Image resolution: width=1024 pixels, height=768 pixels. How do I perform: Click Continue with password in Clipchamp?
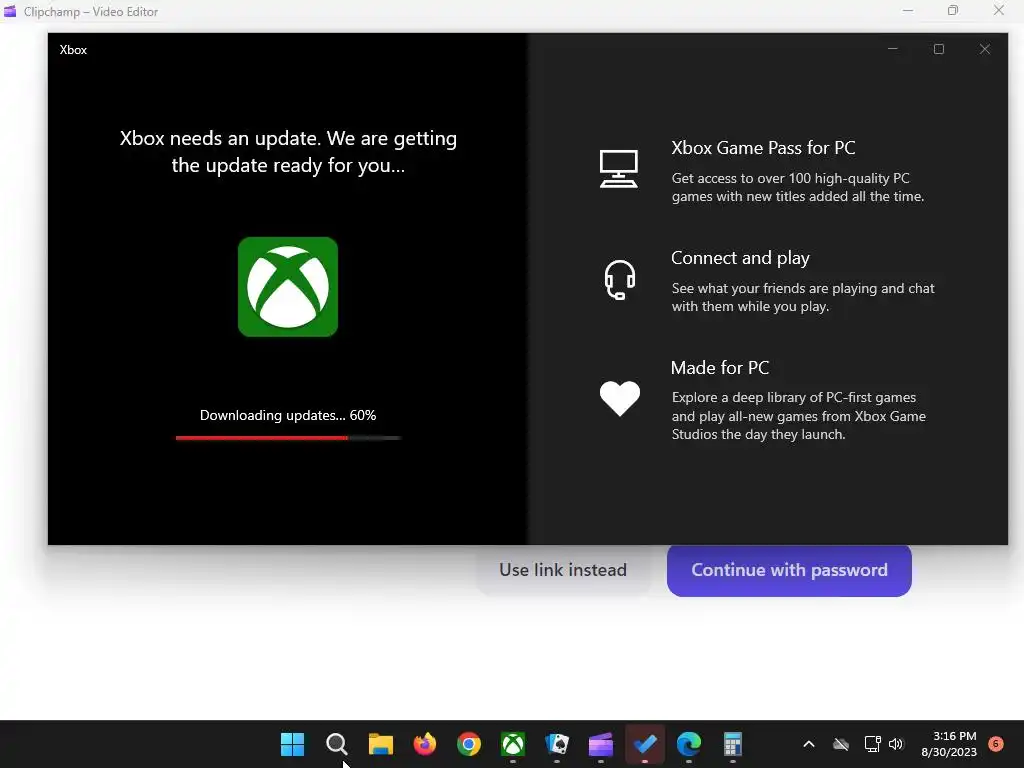point(789,569)
